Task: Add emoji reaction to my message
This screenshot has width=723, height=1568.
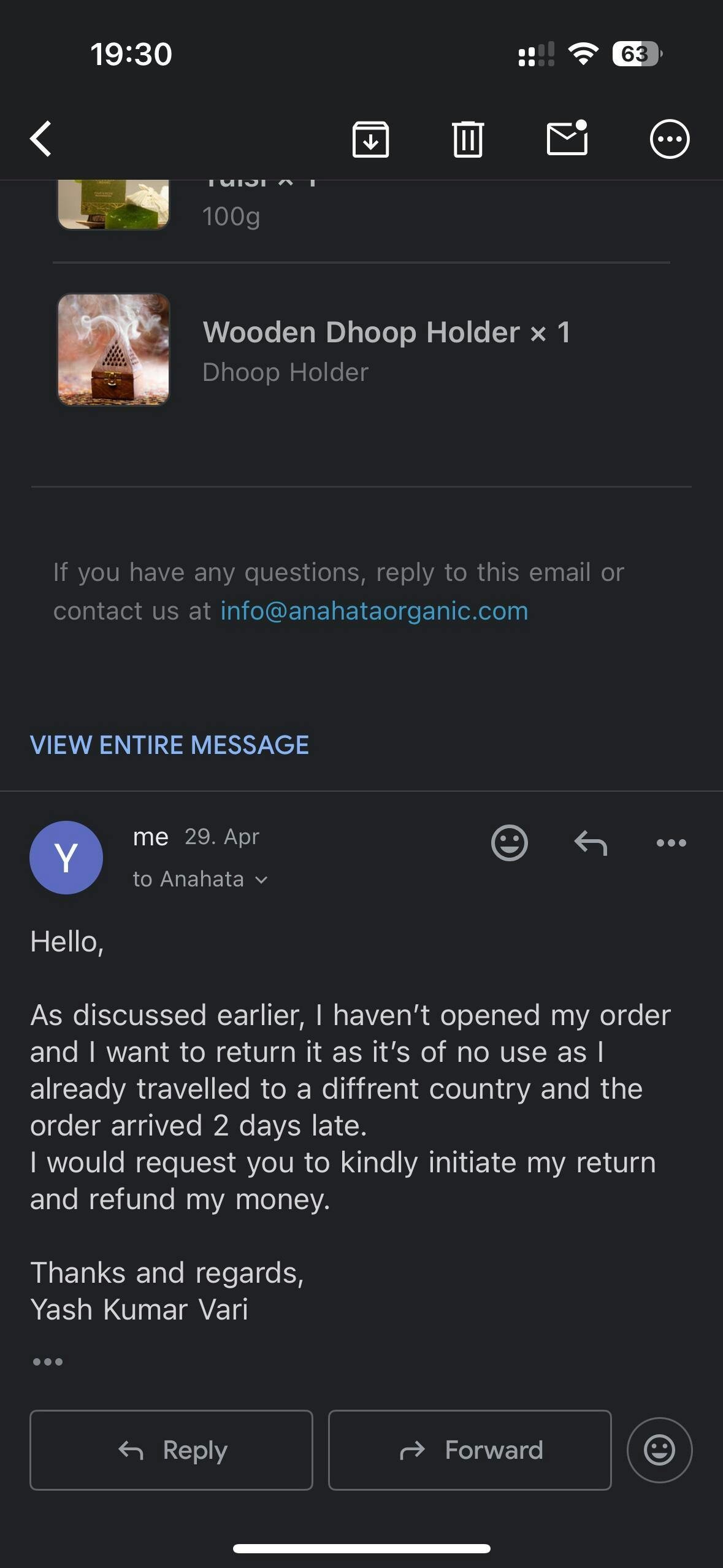Action: [509, 843]
